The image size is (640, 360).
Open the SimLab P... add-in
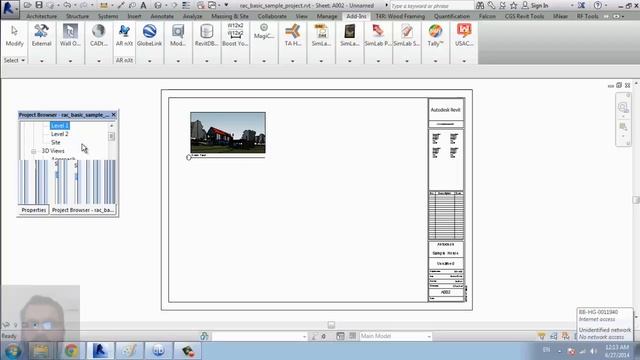tap(378, 36)
